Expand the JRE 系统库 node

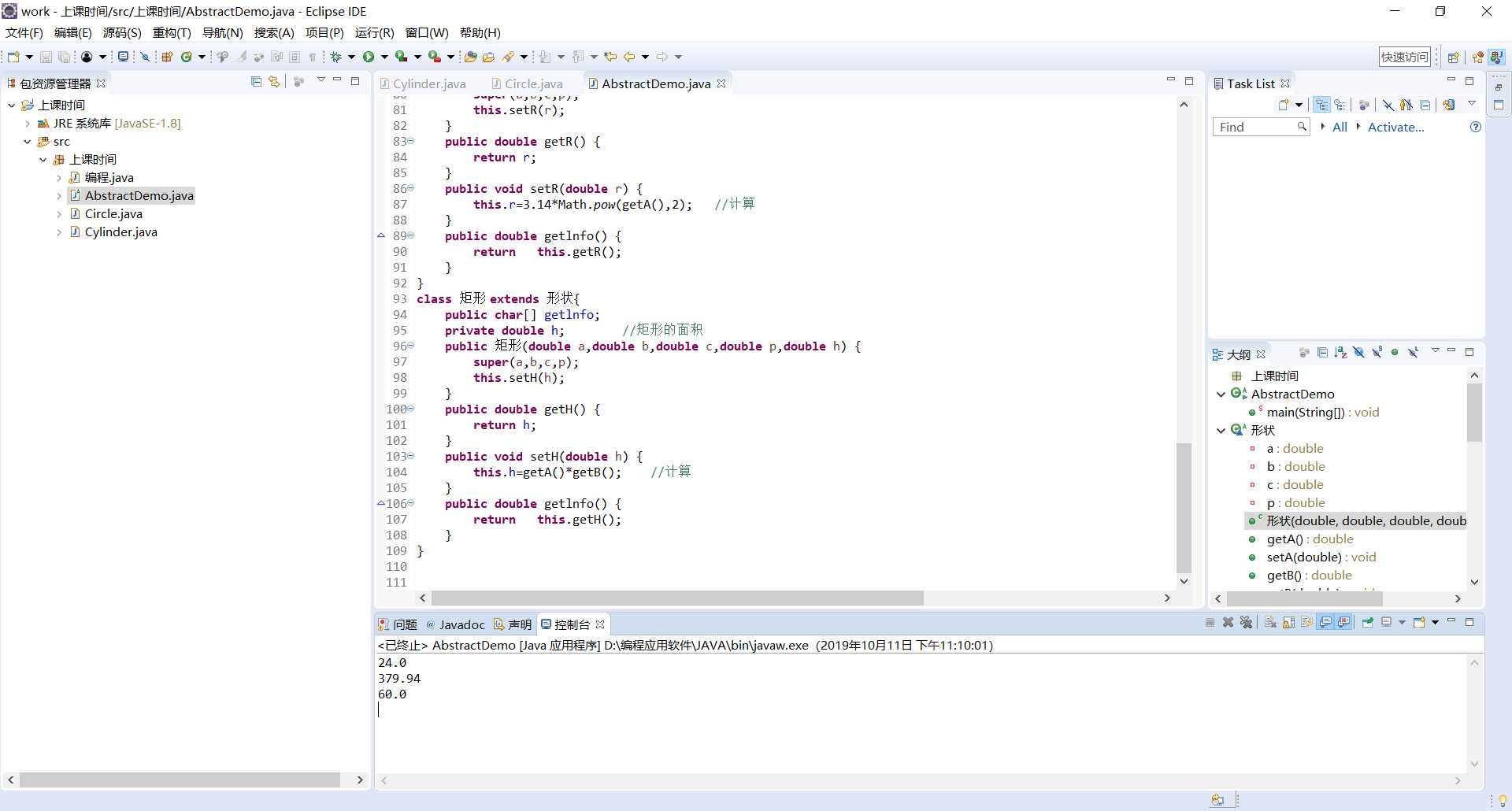point(28,124)
